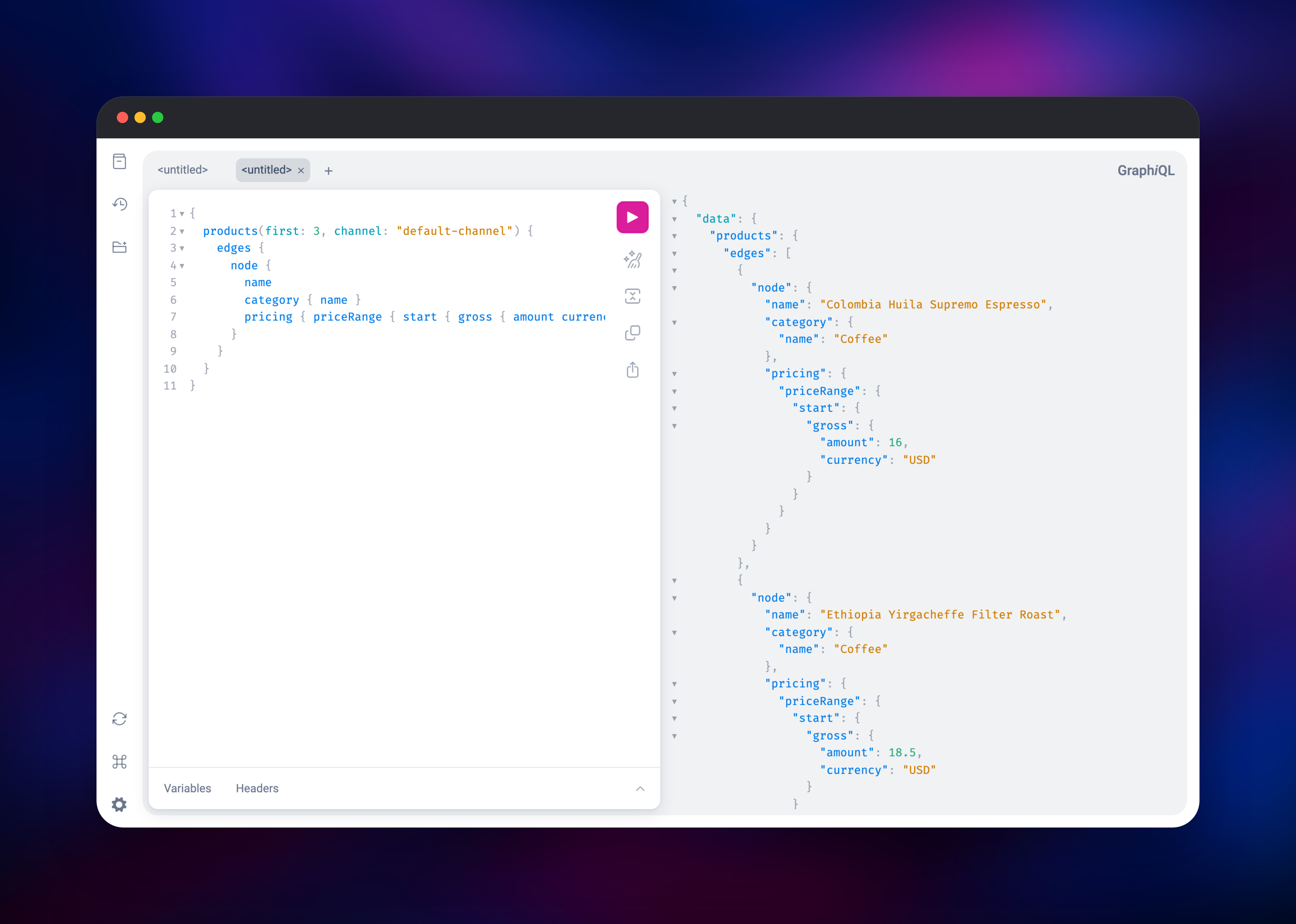Re-fetch the GraphQL schema icon
The width and height of the screenshot is (1296, 924).
click(x=119, y=719)
